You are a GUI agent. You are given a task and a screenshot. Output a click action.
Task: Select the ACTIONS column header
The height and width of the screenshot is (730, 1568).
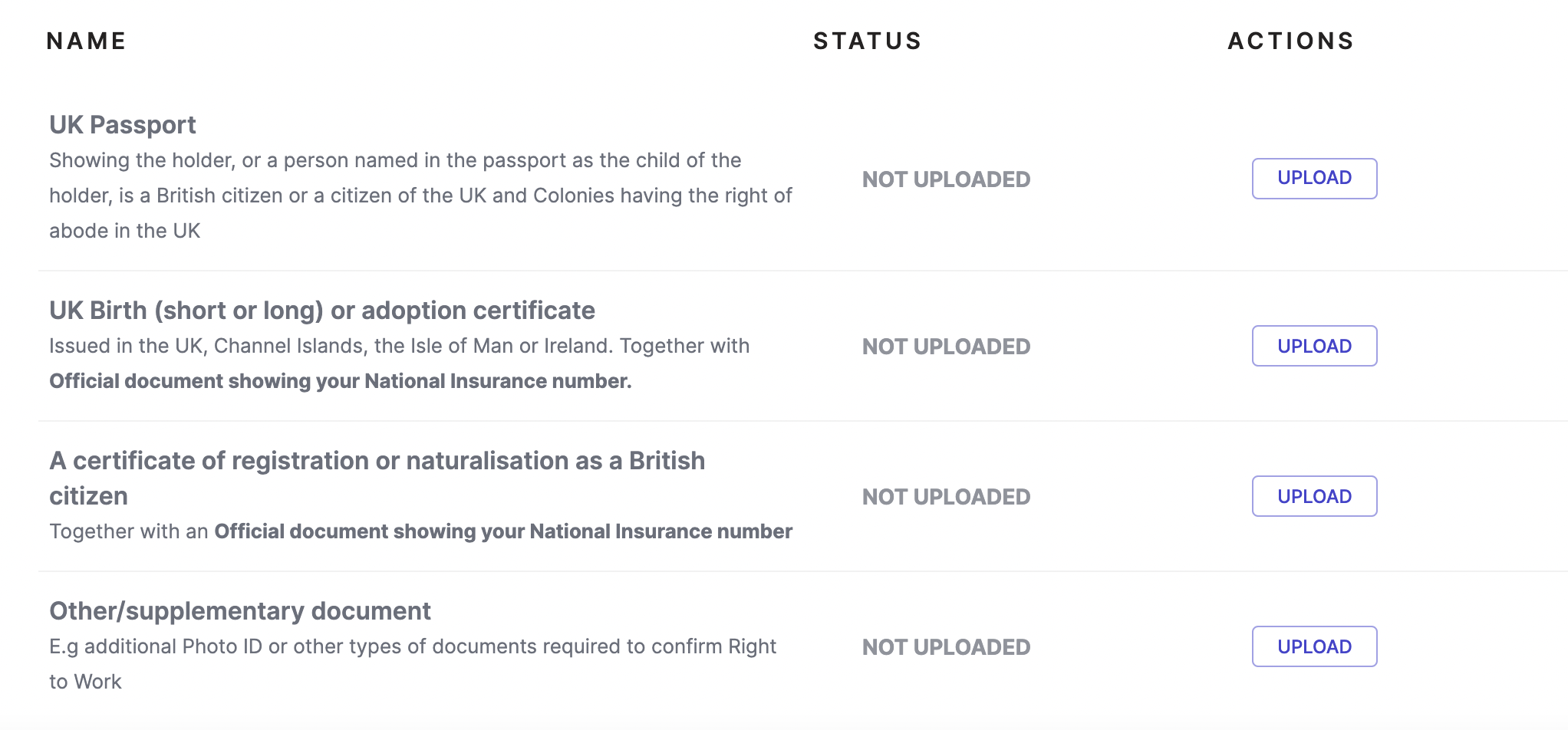1290,41
